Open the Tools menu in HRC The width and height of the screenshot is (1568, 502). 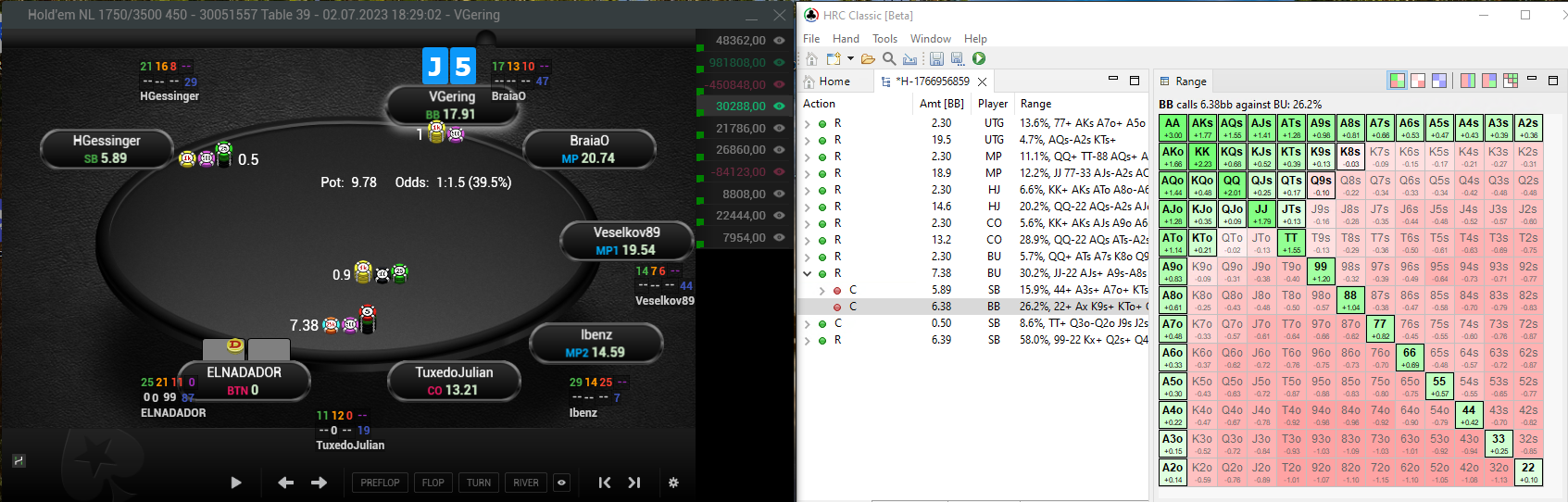pos(884,39)
